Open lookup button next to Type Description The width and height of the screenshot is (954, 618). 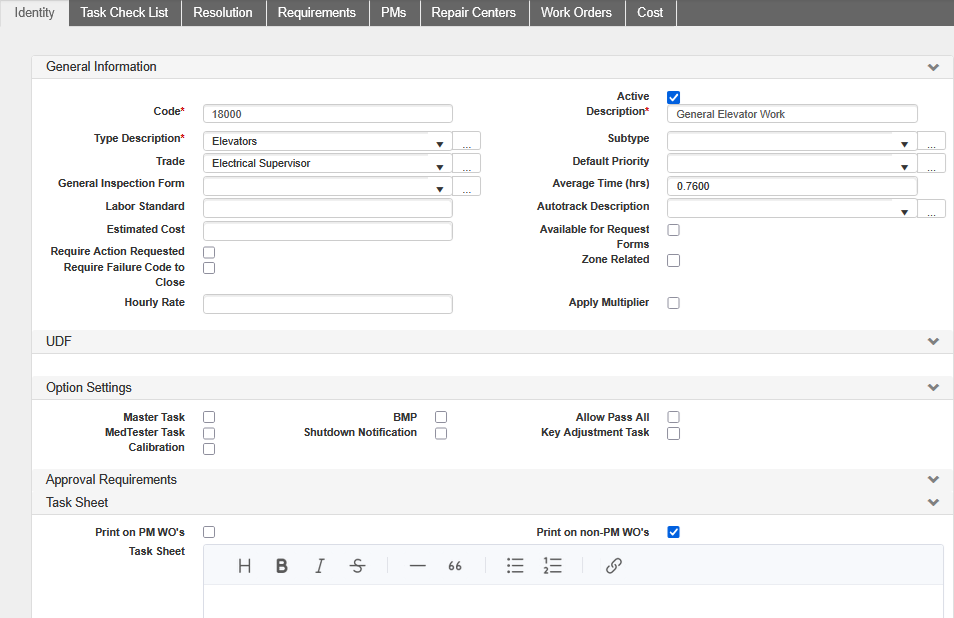[x=467, y=141]
